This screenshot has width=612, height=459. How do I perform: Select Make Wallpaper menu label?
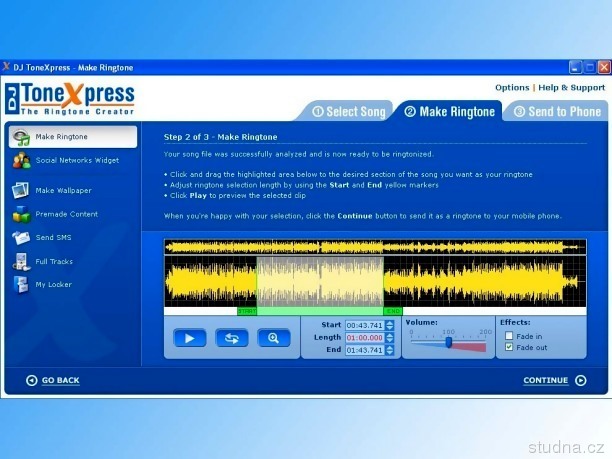tap(63, 190)
